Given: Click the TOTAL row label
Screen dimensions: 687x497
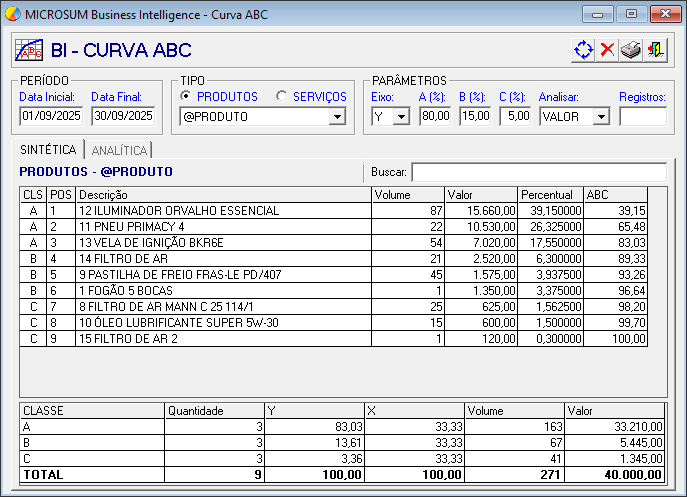Looking at the screenshot, I should pos(43,475).
